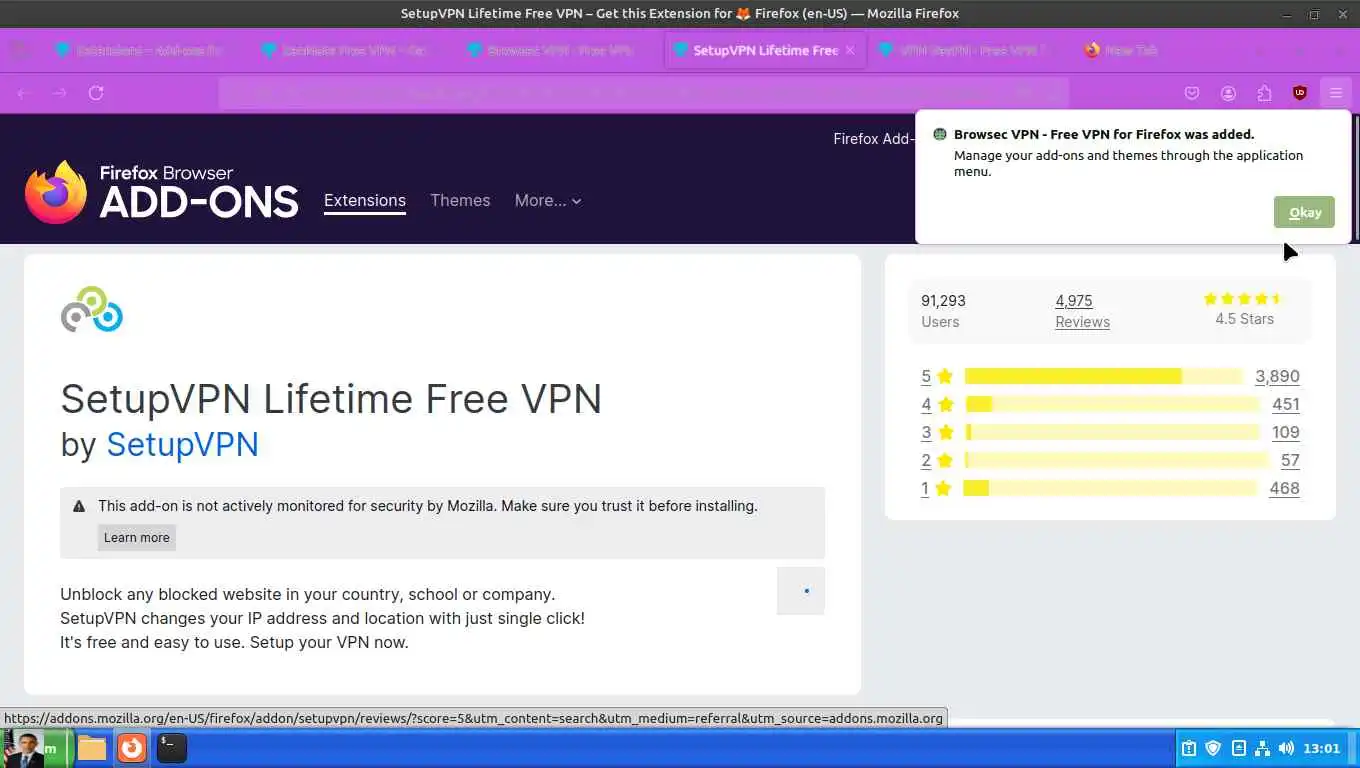Filter reviews by 3 stars link
This screenshot has width=1360, height=768.
click(x=926, y=432)
